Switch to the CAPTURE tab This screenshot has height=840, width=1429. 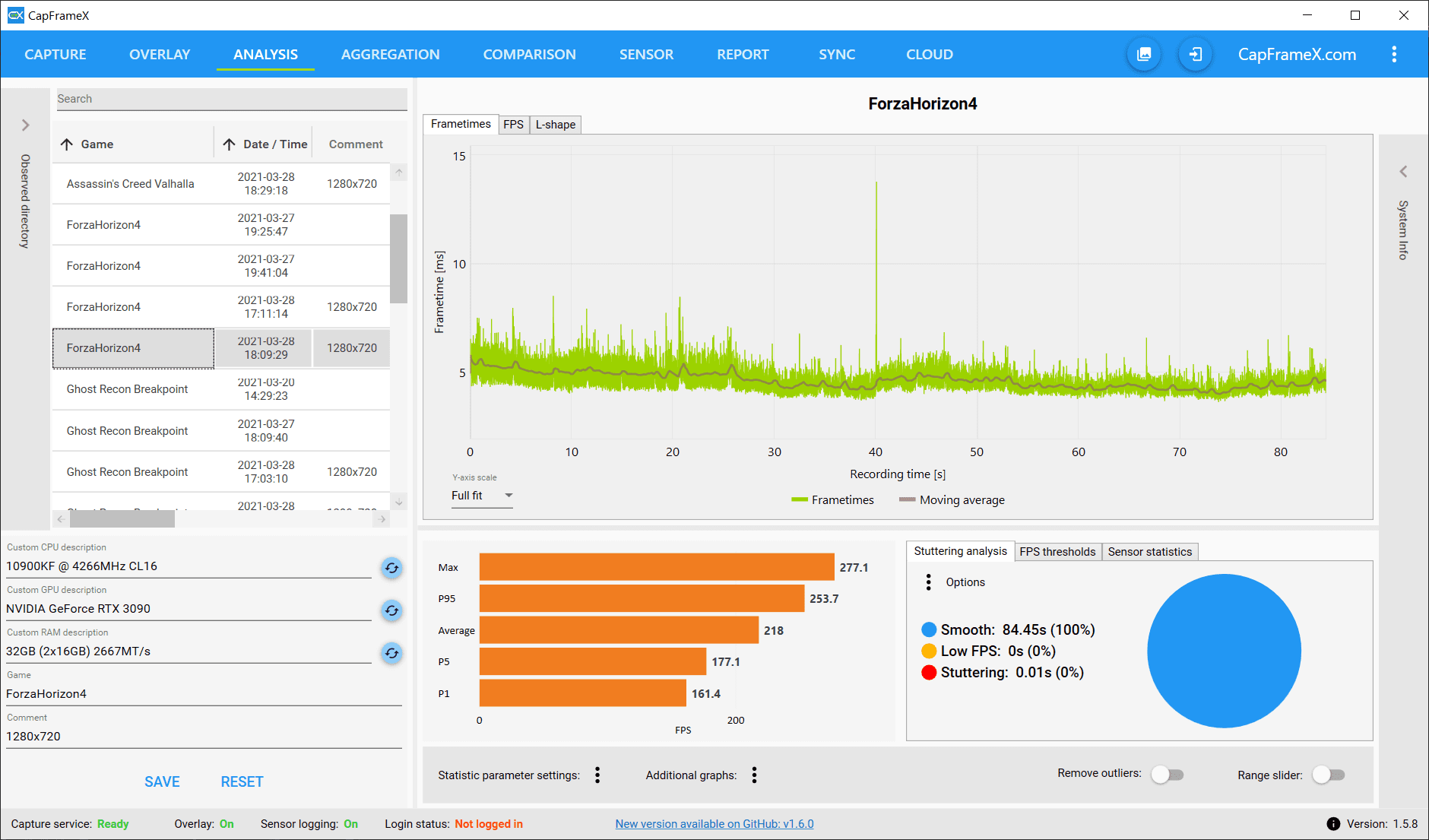[55, 55]
